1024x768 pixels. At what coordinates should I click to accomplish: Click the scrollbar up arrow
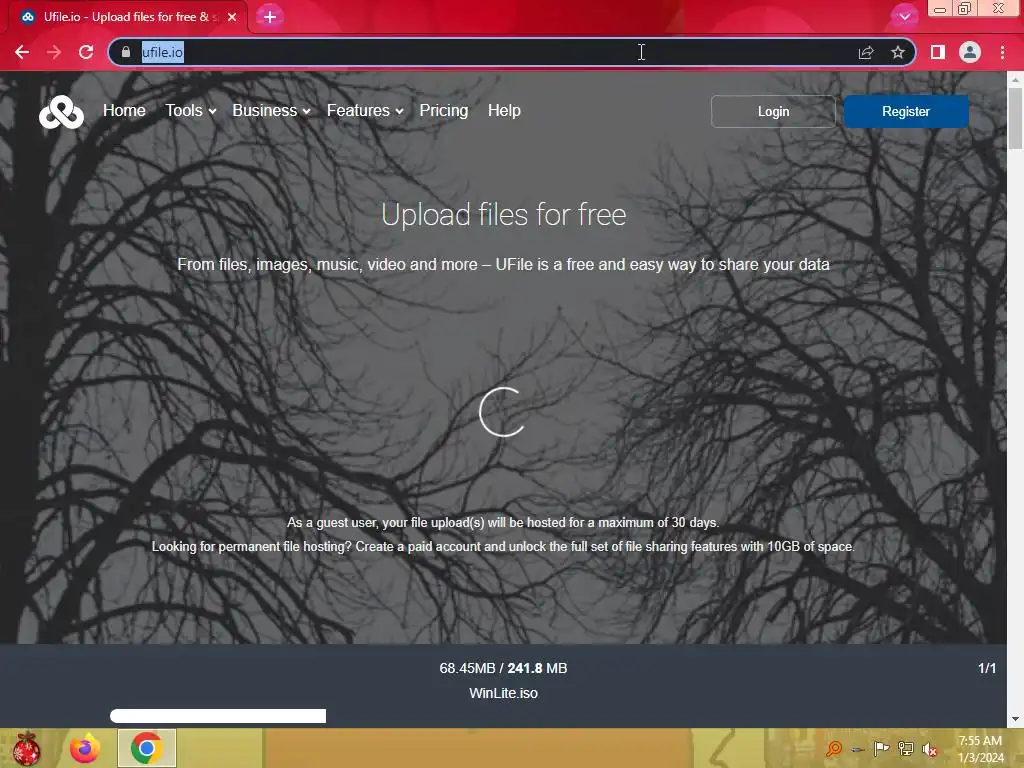point(1015,78)
